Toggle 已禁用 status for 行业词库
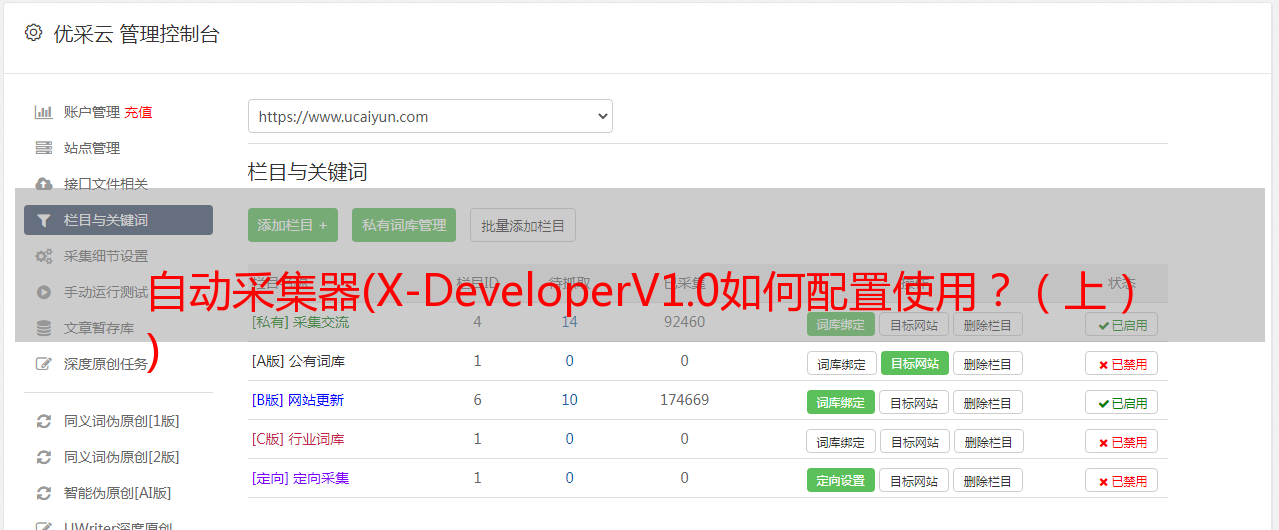 (x=1122, y=441)
